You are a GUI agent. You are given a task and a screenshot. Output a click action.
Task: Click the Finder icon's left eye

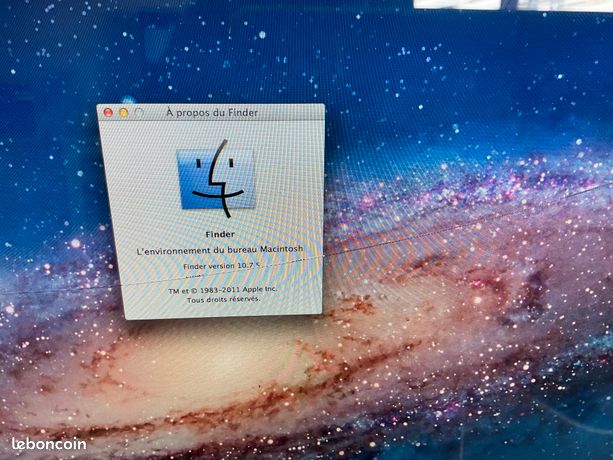199,163
